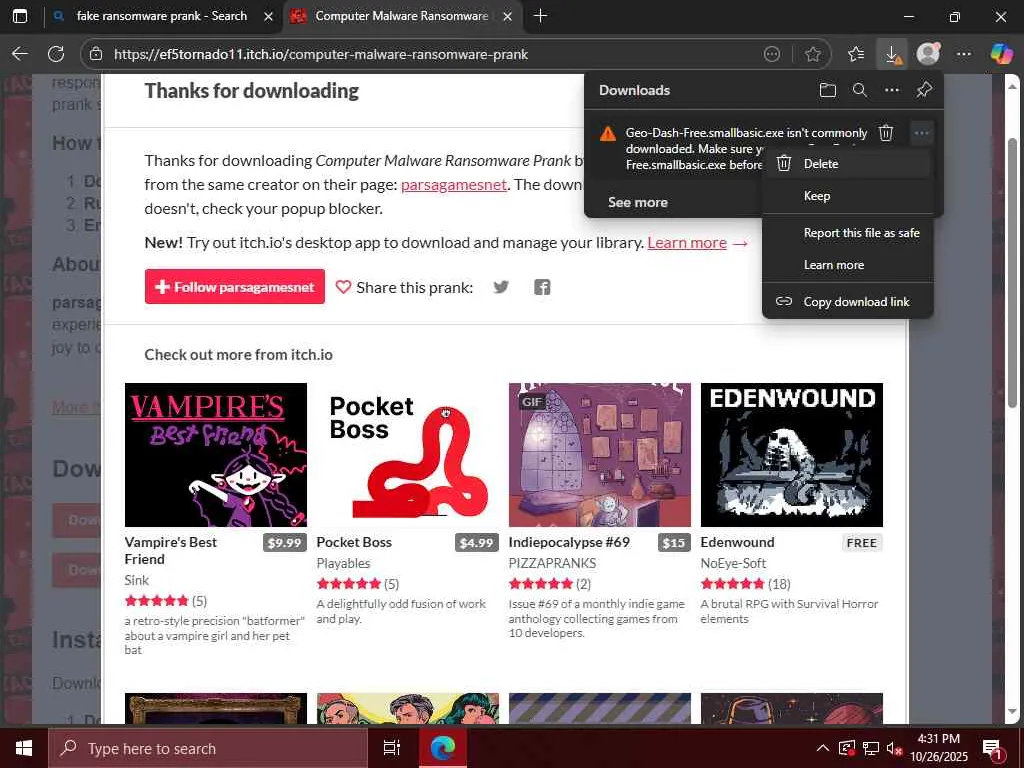Click the muted volume tray icon
Screen dimensions: 1024x768
pyautogui.click(x=895, y=748)
